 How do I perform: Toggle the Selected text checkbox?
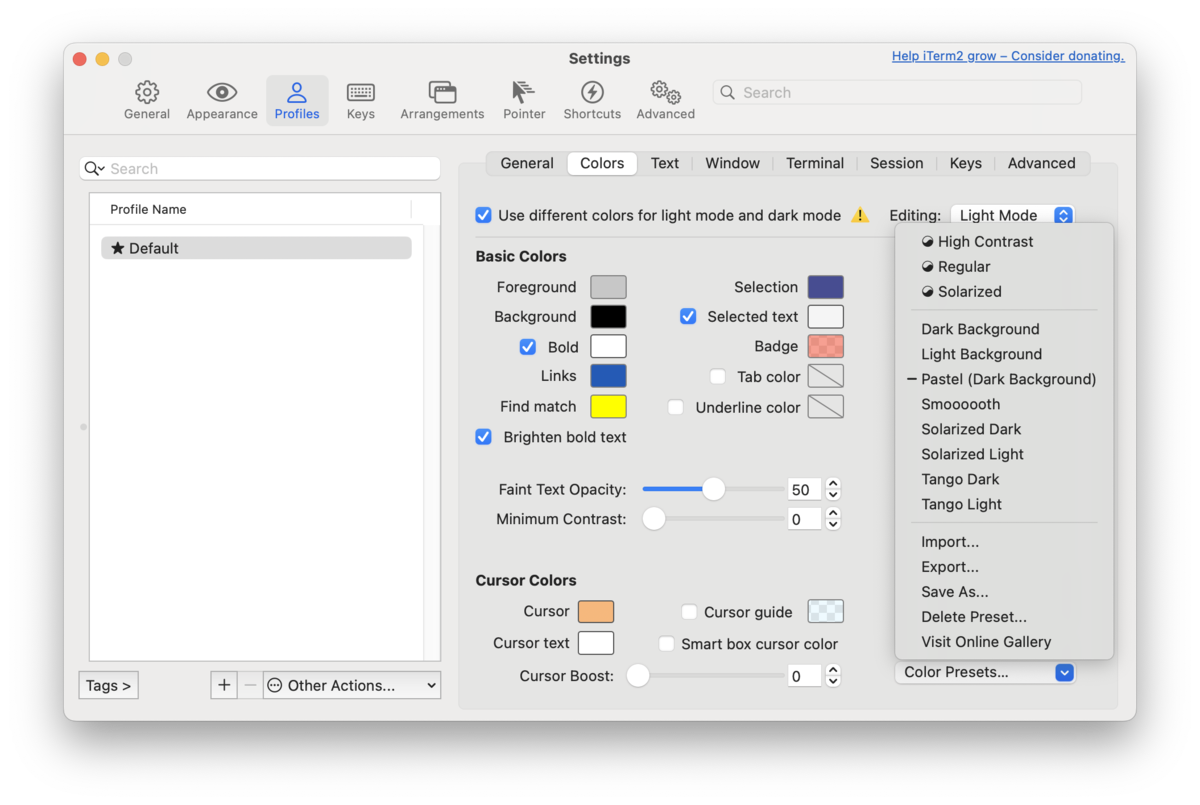[688, 316]
